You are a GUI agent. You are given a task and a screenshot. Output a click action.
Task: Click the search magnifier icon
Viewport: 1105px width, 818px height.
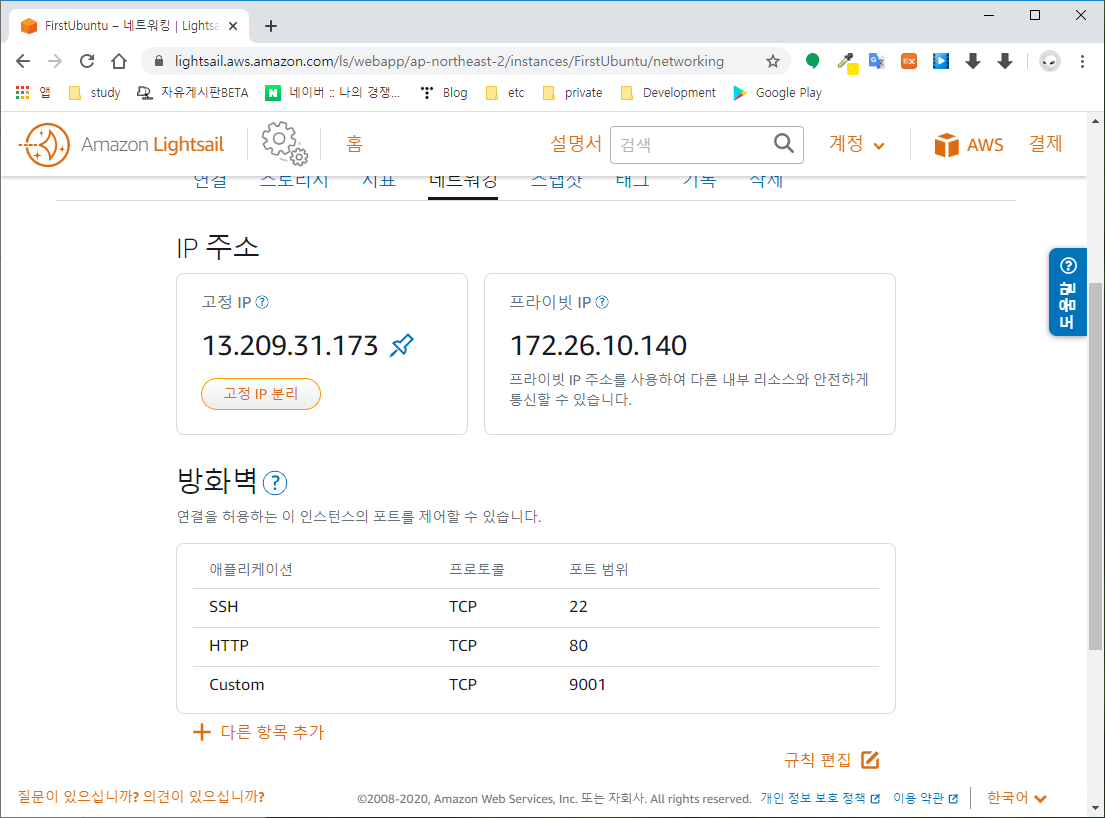784,144
